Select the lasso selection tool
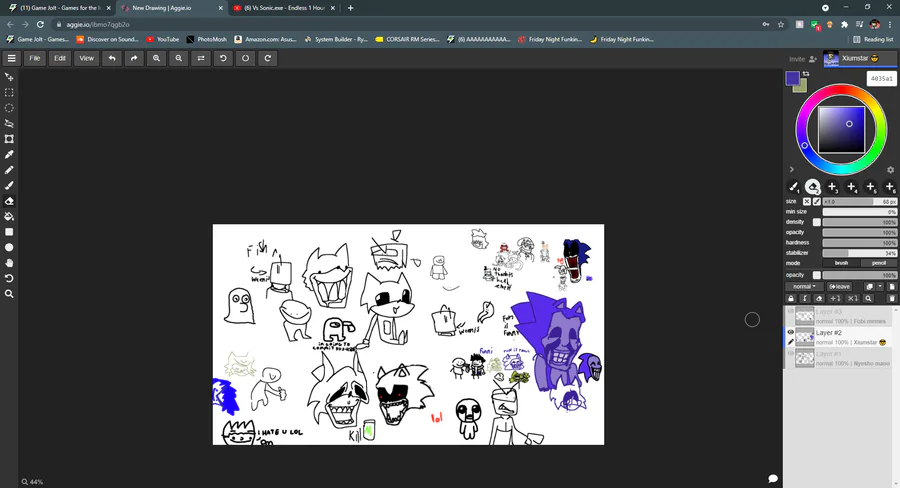This screenshot has height=488, width=900. [x=9, y=123]
